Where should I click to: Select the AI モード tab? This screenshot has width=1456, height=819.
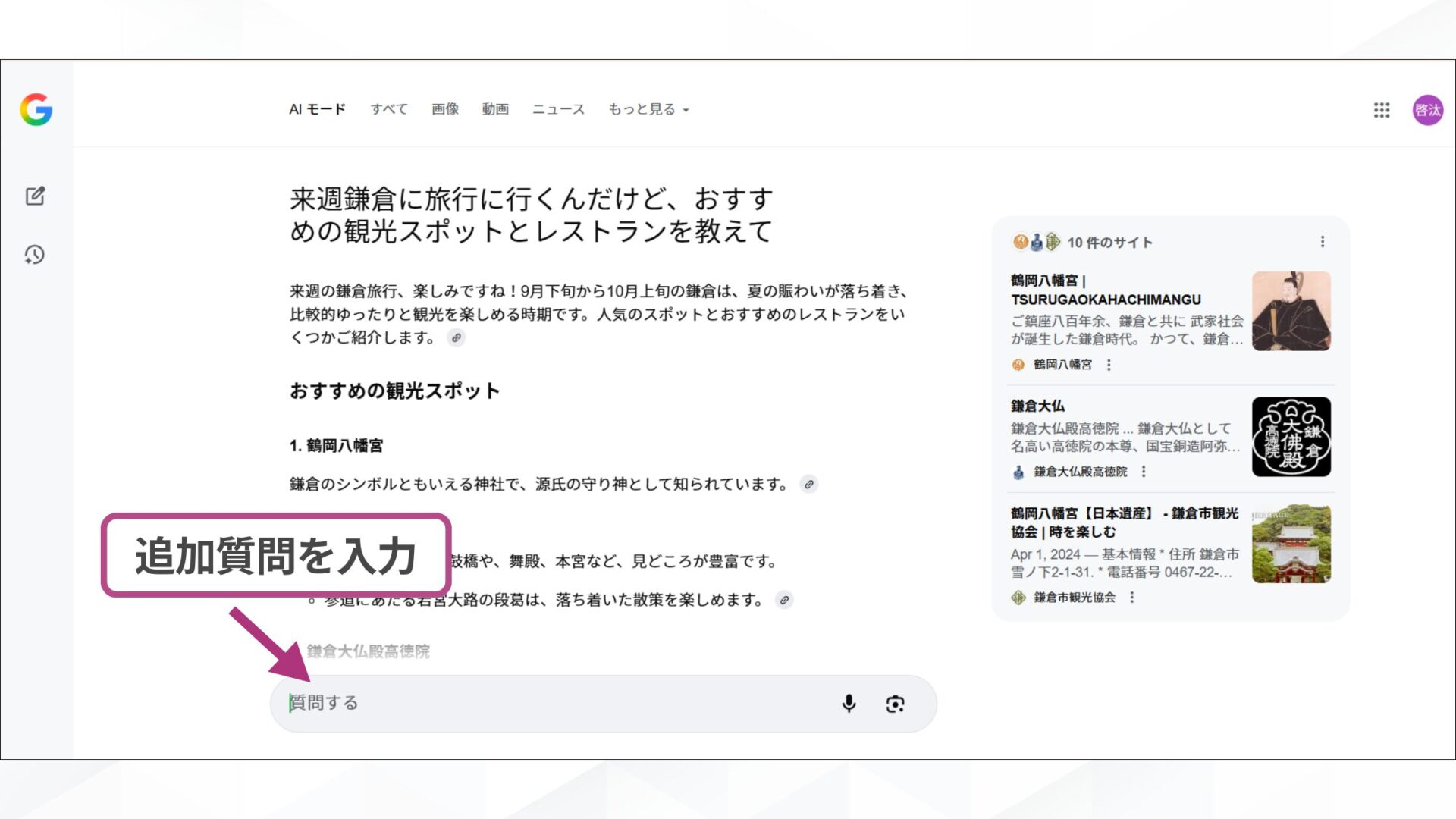point(316,108)
